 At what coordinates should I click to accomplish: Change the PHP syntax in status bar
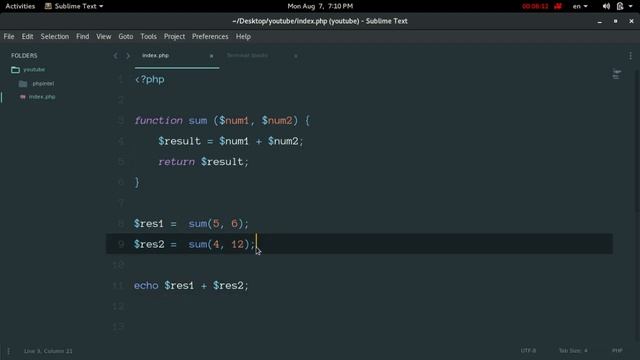(617, 351)
